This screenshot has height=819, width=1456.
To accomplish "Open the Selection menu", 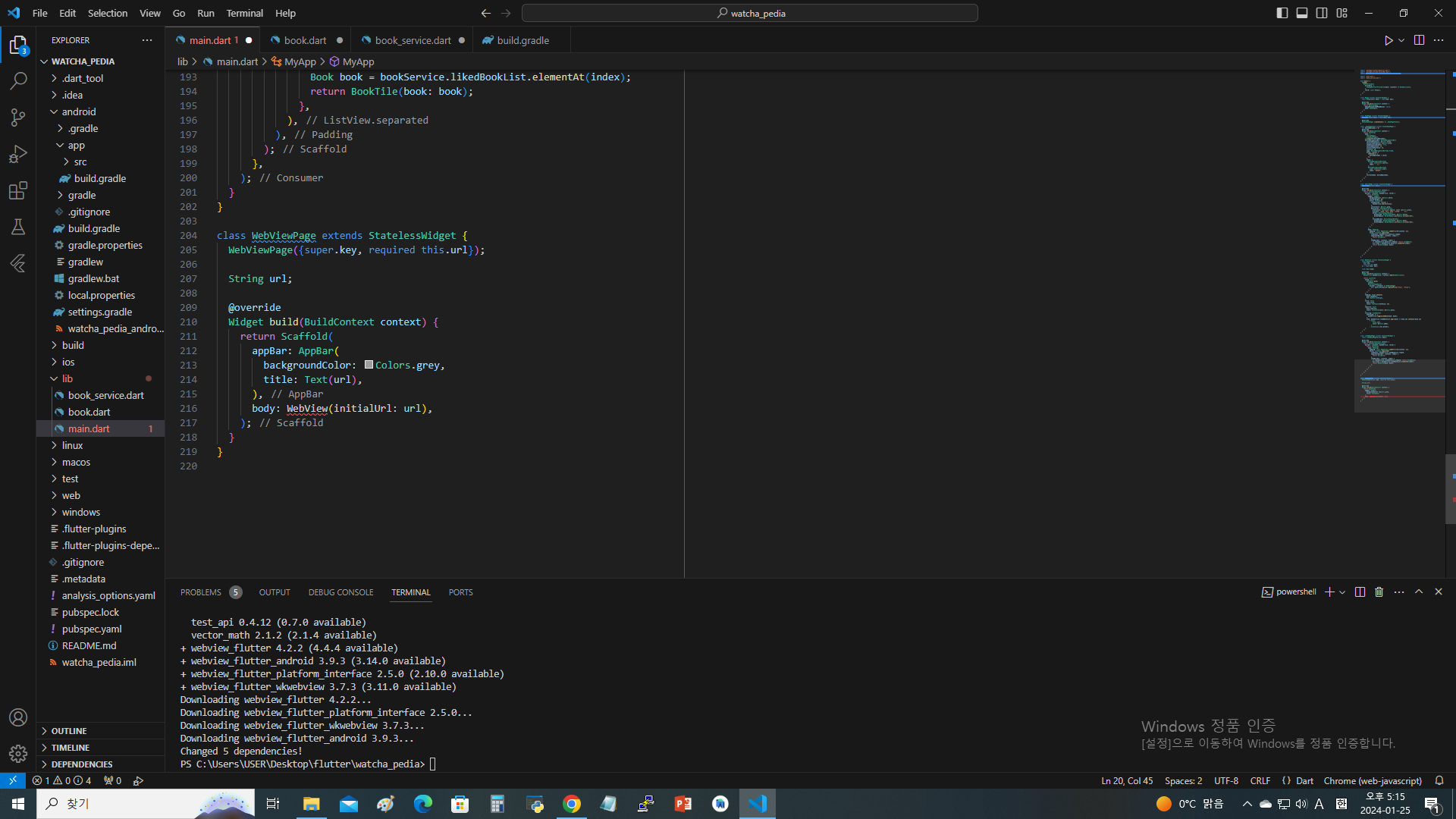I will point(107,13).
